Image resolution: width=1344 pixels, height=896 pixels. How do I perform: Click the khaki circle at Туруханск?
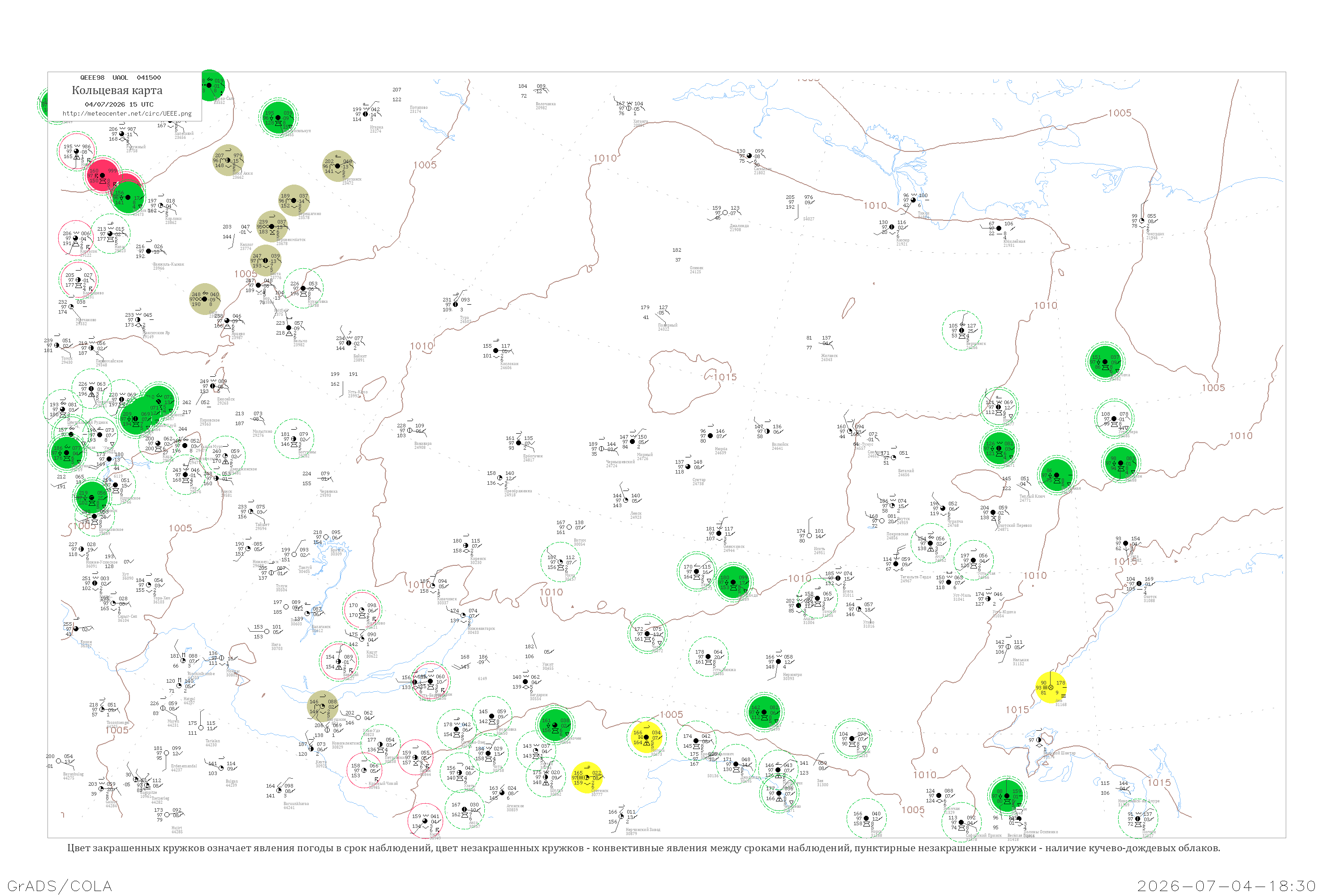coord(338,166)
